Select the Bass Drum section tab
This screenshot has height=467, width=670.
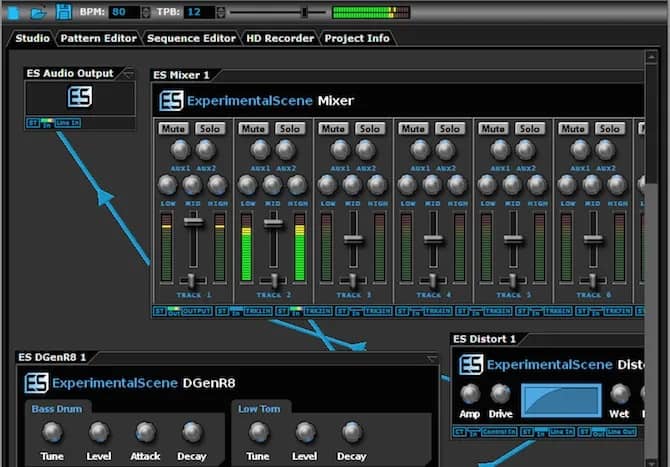(x=57, y=409)
